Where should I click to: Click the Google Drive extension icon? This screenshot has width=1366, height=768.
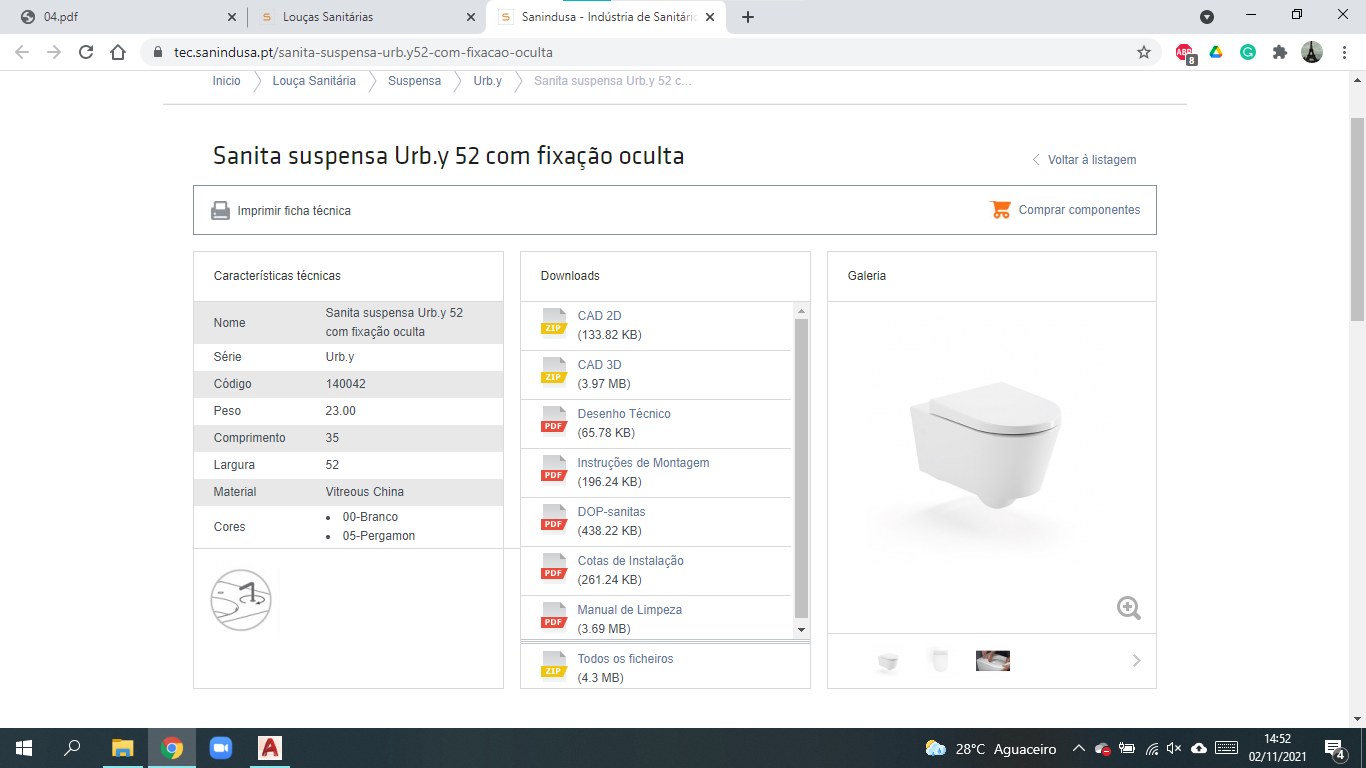(1216, 52)
